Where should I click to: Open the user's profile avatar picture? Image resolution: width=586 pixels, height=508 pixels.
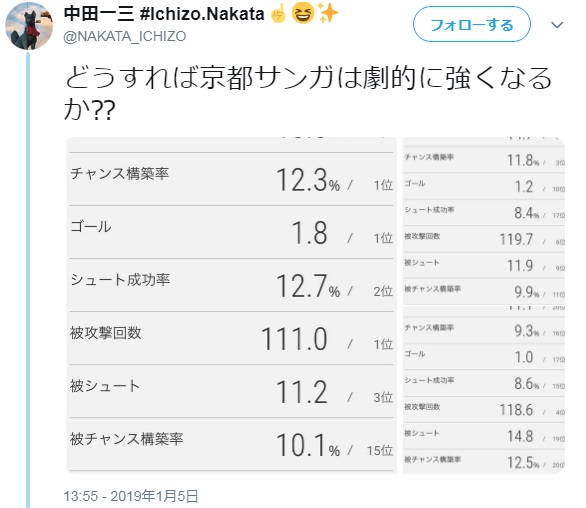tap(29, 26)
